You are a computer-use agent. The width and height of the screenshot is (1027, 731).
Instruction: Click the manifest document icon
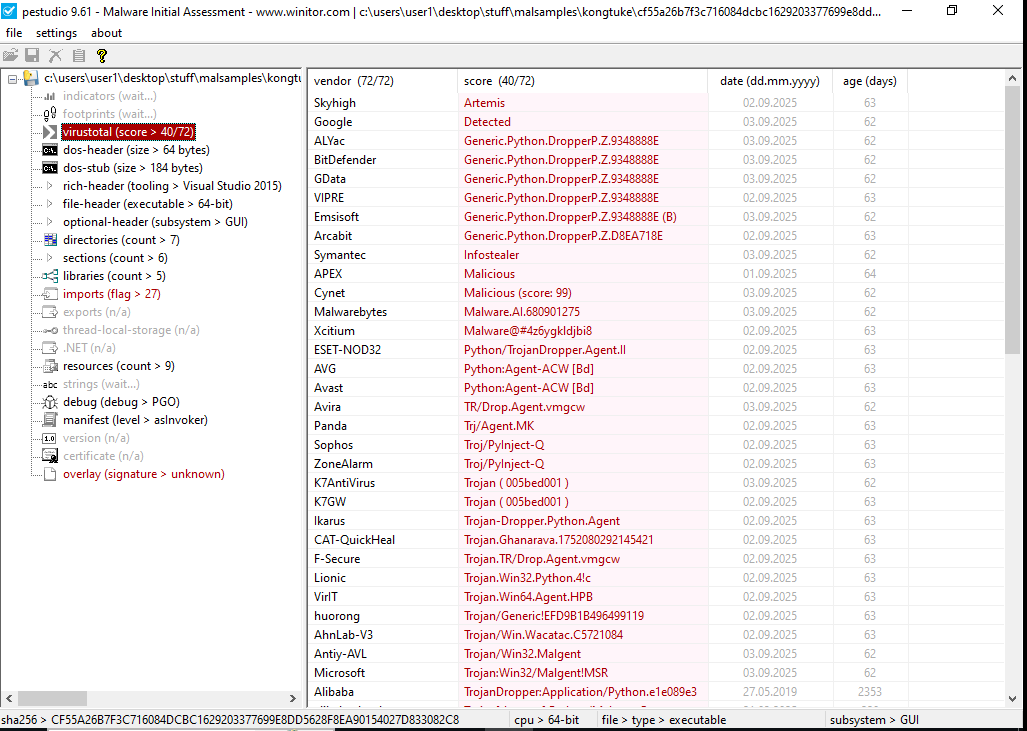tap(50, 420)
